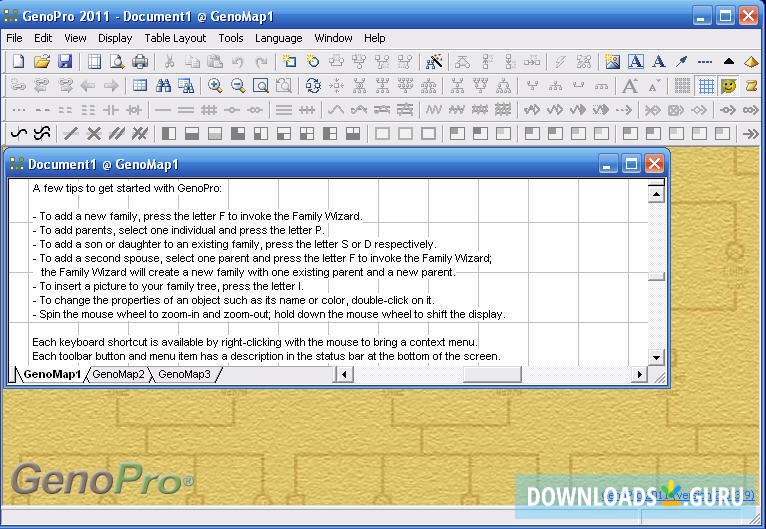Zoom to fit using the framed magnifier icon
This screenshot has height=529, width=766.
[261, 86]
